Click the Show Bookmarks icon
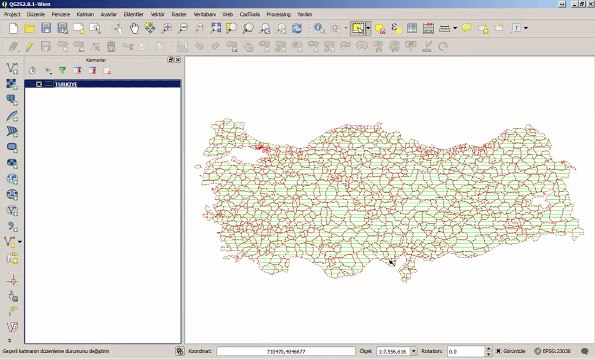 tap(499, 28)
